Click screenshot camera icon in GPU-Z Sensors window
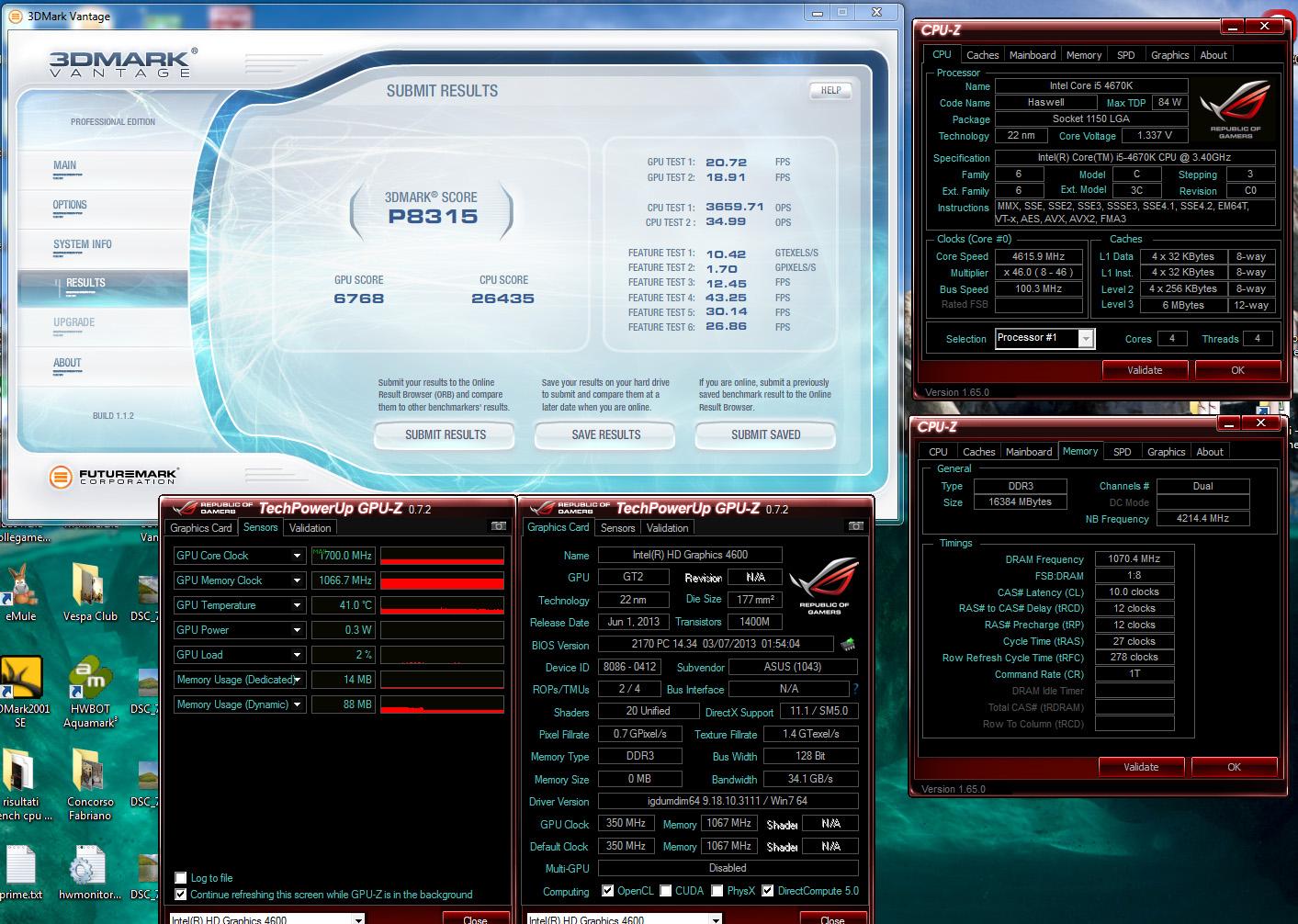Image resolution: width=1298 pixels, height=924 pixels. (498, 526)
